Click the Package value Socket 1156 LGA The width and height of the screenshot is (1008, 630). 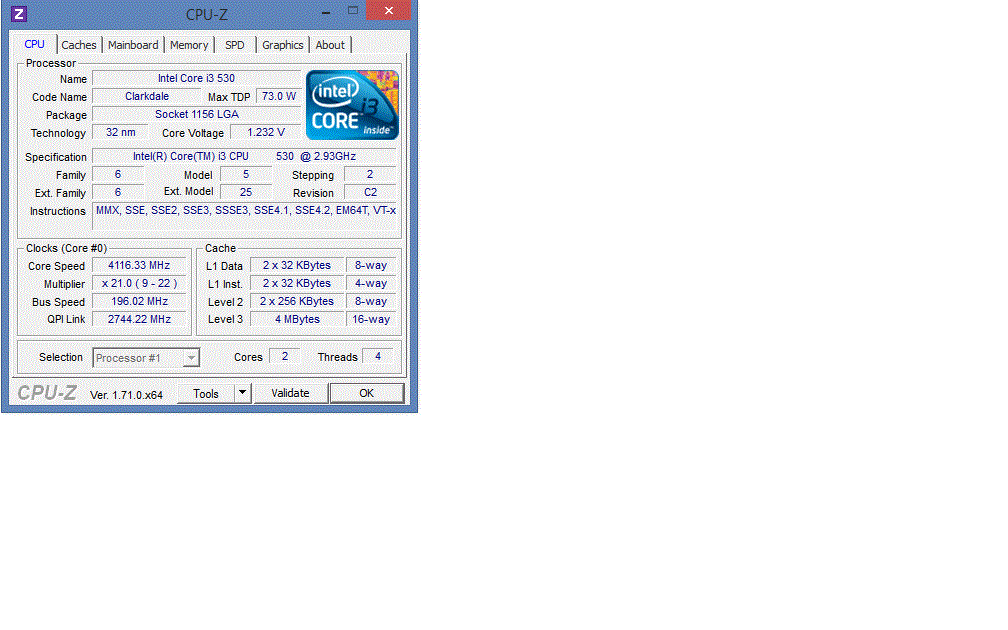197,114
